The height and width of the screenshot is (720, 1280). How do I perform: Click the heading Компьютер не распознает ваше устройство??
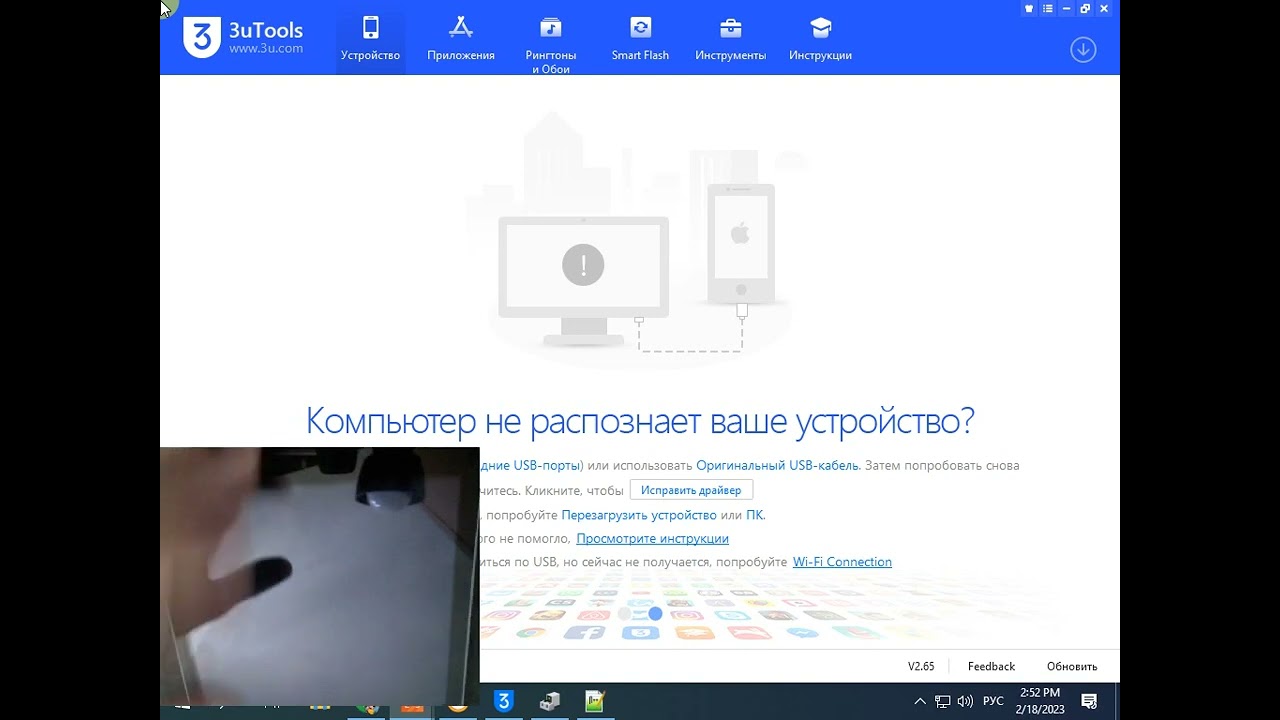point(640,421)
